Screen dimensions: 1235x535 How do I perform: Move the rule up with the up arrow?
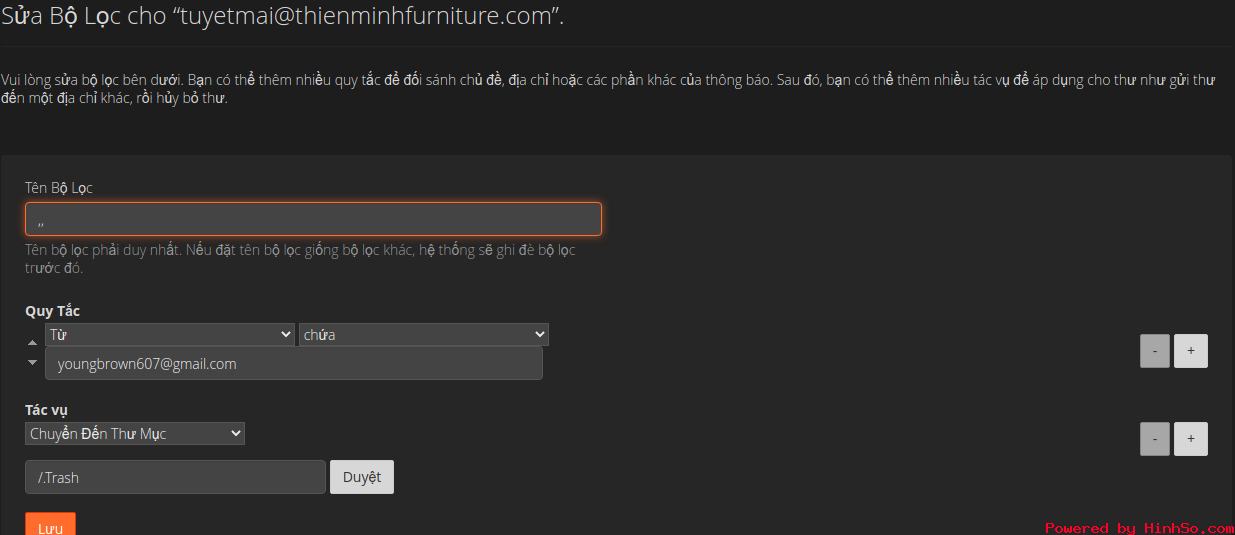point(32,343)
